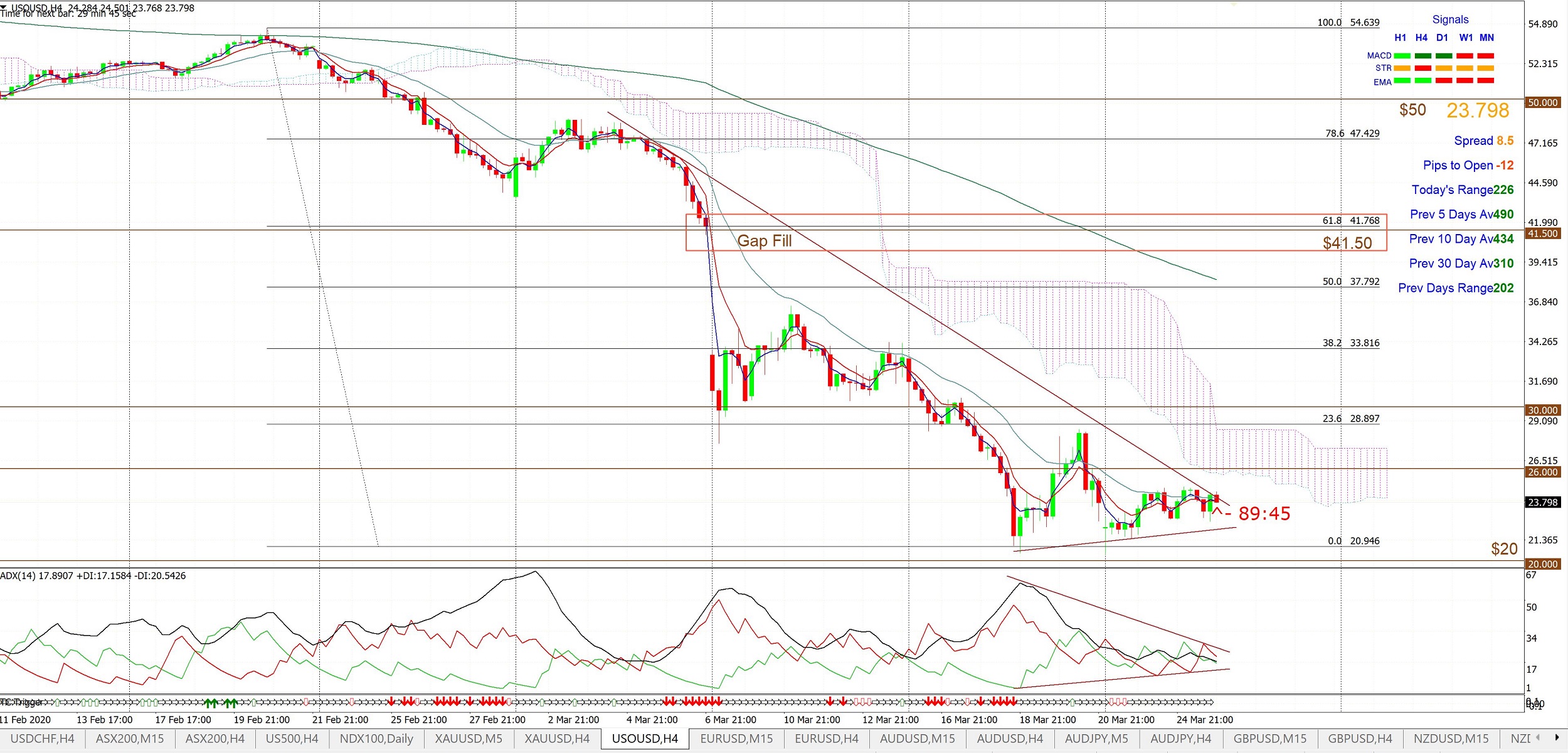The height and width of the screenshot is (753, 1568).
Task: Select the Gap Fill text label
Action: [765, 241]
